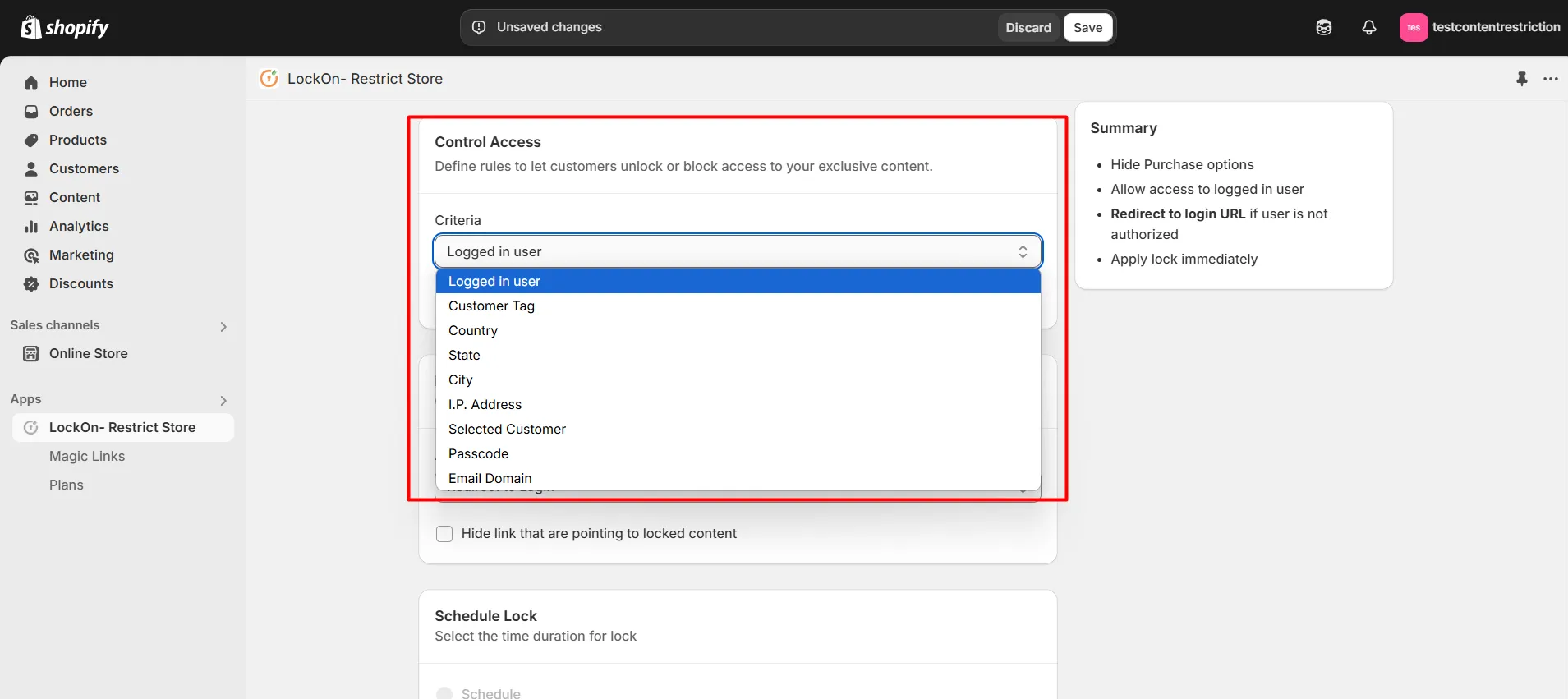Choose Passcode option
Image resolution: width=1568 pixels, height=699 pixels.
[x=738, y=453]
